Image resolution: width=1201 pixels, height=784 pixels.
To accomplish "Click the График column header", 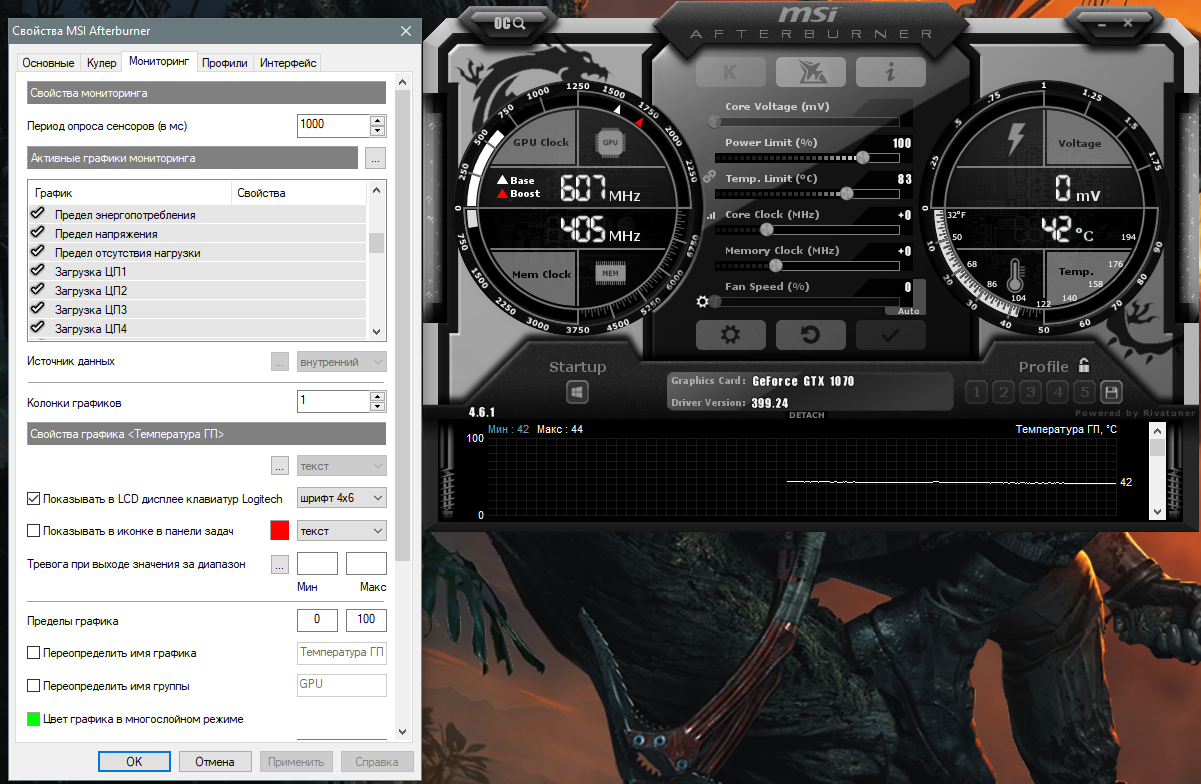I will pyautogui.click(x=130, y=193).
